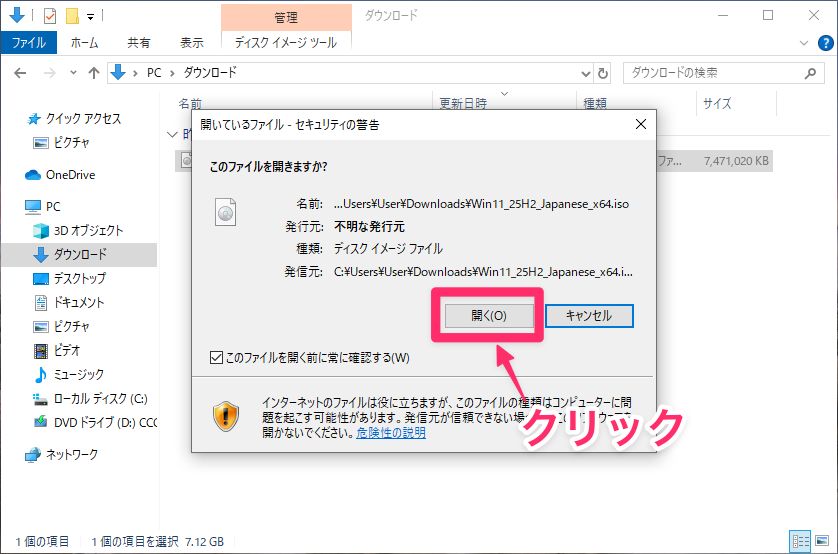Viewport: 838px width, 554px height.
Task: Open the 危険性の説明 link
Action: [x=391, y=433]
